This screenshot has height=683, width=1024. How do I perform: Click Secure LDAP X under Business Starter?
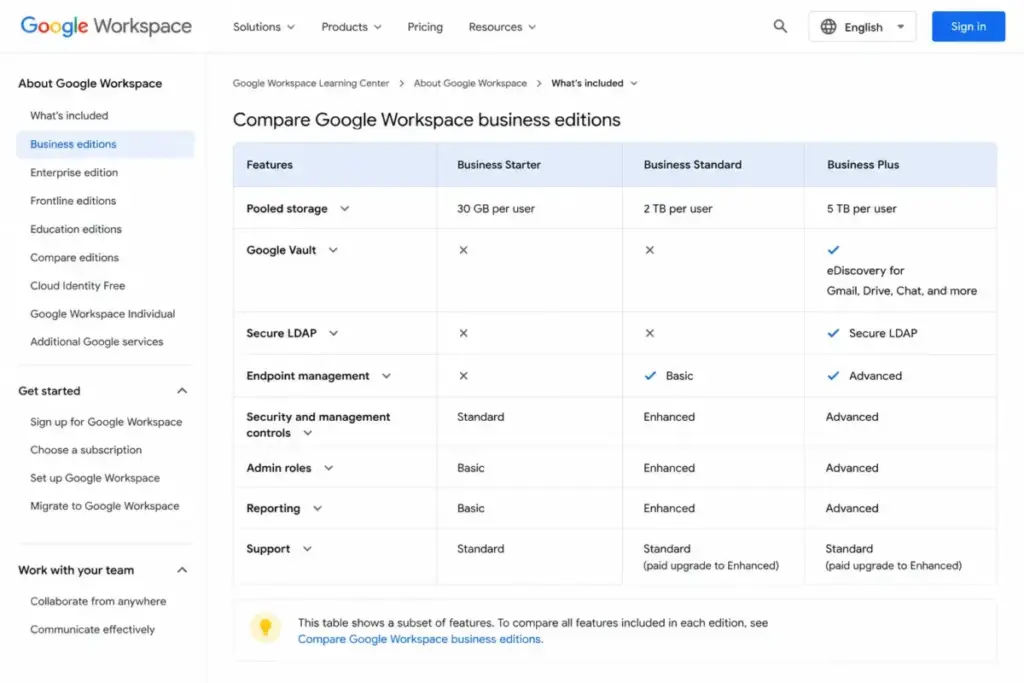pos(463,333)
